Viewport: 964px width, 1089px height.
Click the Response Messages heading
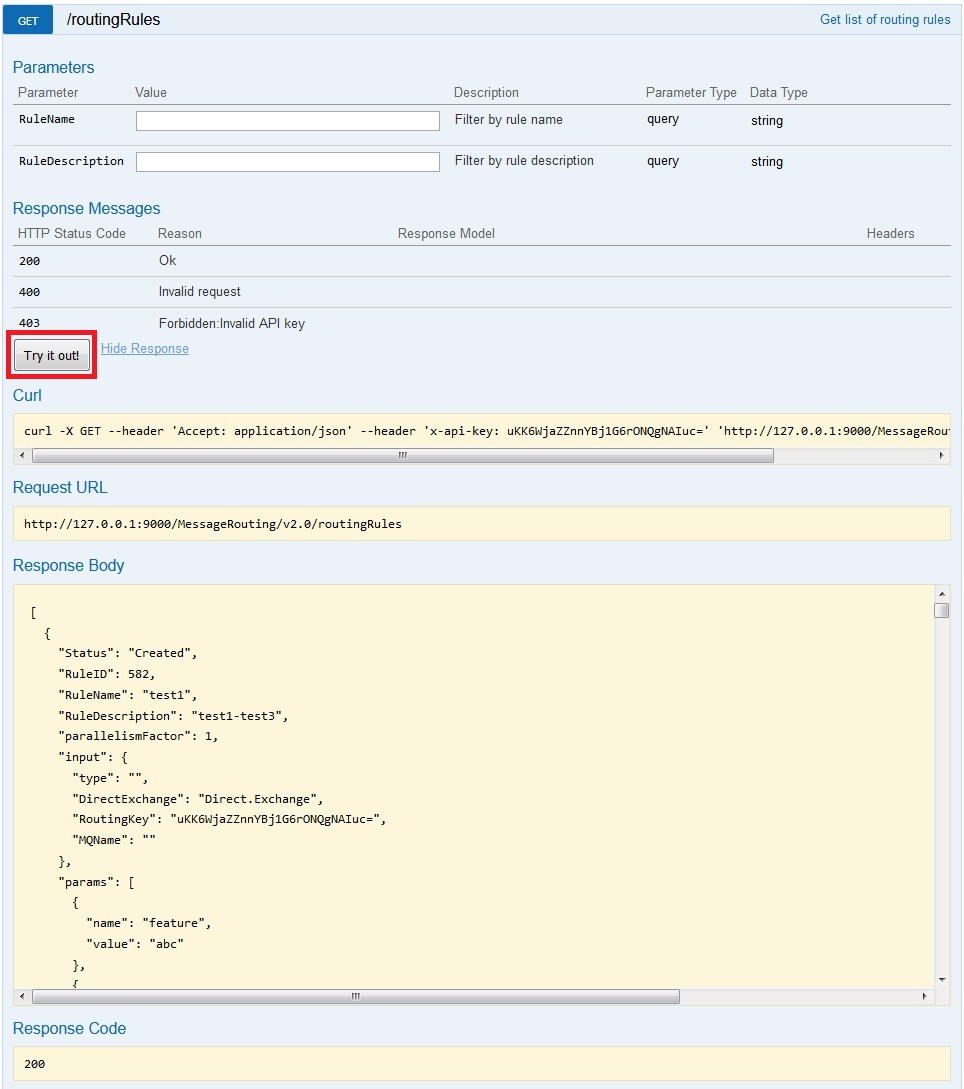pyautogui.click(x=86, y=208)
